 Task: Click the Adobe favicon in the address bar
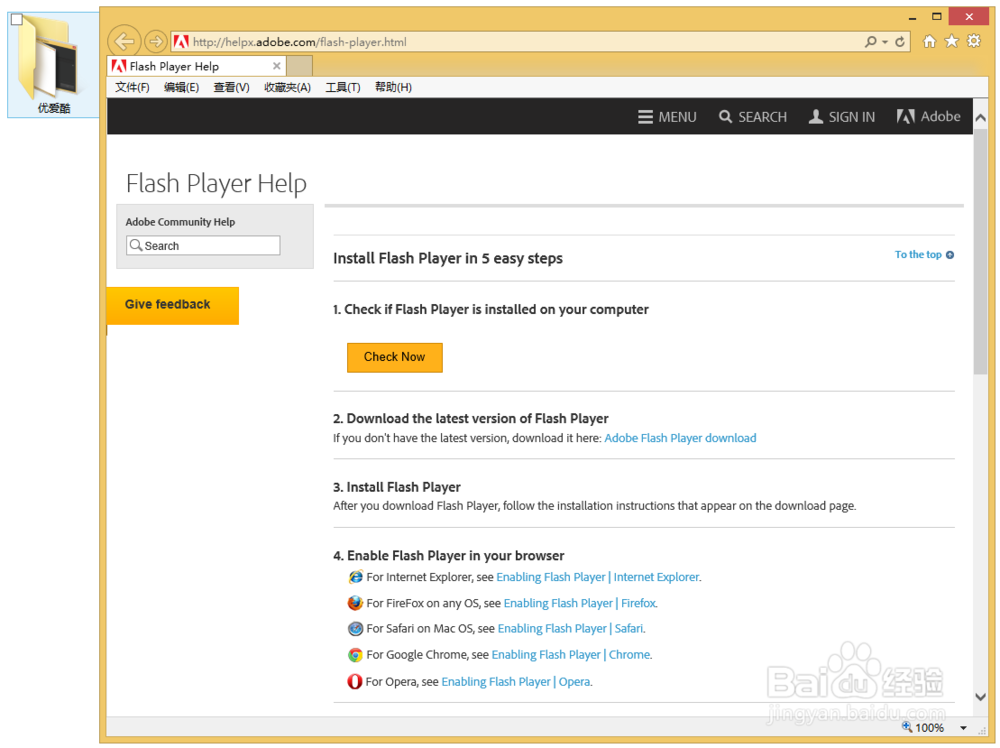[x=181, y=42]
